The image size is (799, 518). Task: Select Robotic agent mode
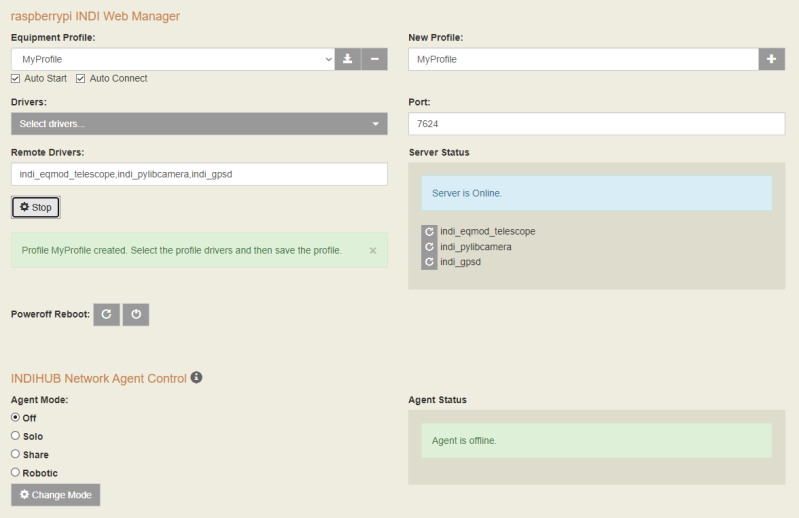16,472
